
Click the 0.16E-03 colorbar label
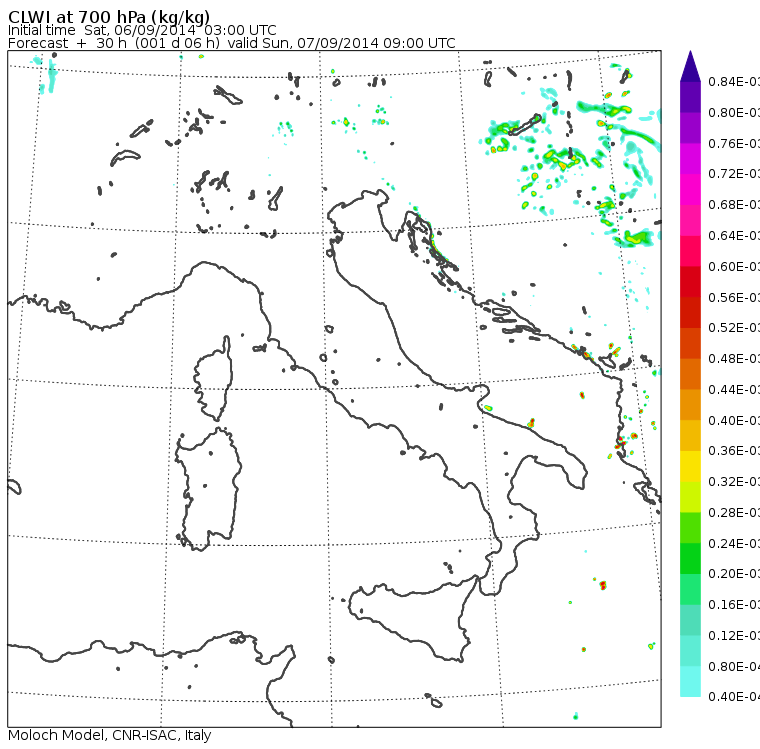[734, 605]
